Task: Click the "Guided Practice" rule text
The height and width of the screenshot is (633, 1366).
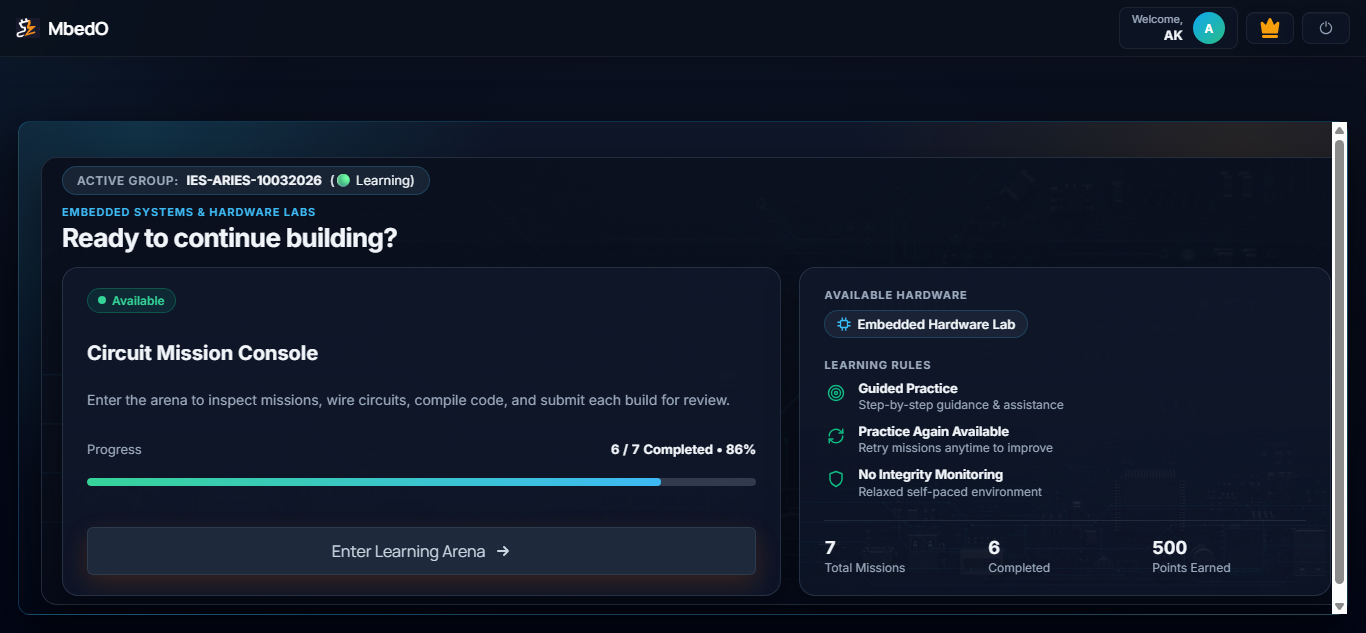Action: [908, 388]
